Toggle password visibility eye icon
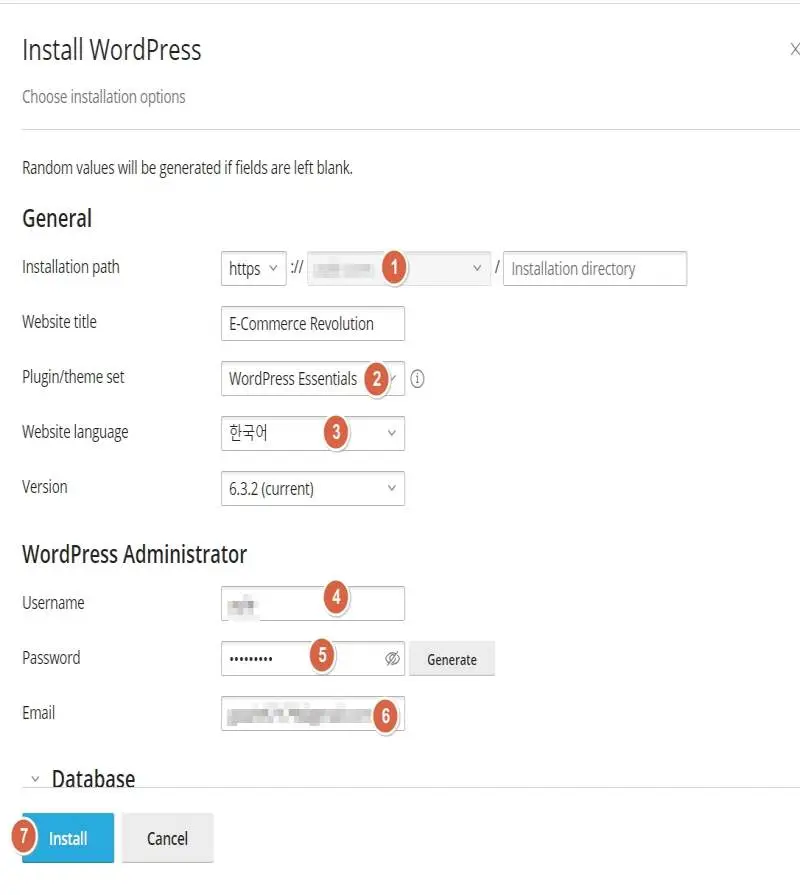 (x=392, y=659)
